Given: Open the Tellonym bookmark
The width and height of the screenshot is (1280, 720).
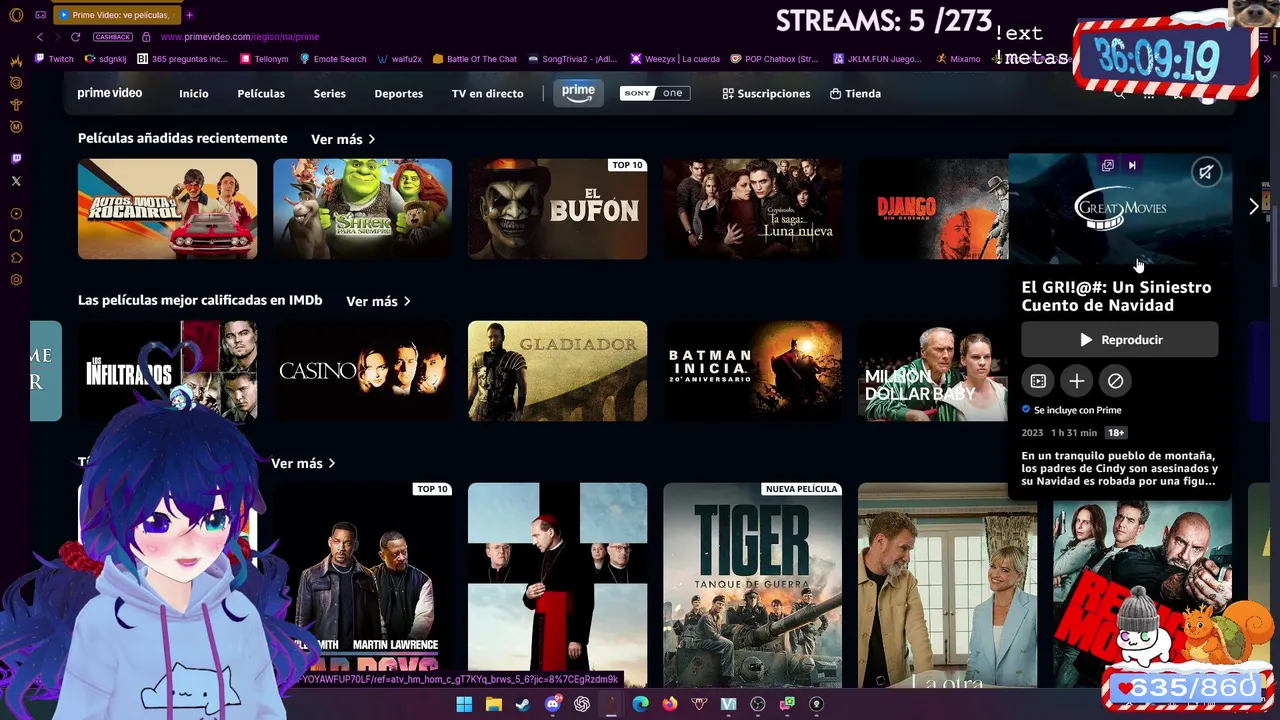Looking at the screenshot, I should point(265,59).
